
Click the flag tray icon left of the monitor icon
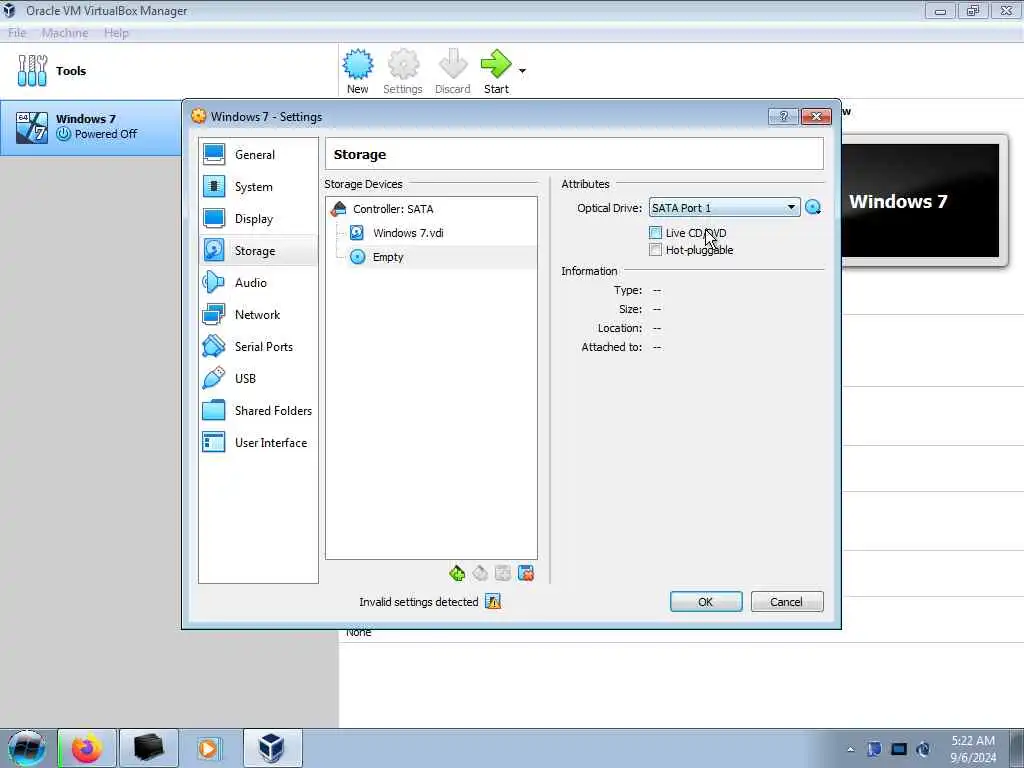[x=874, y=749]
